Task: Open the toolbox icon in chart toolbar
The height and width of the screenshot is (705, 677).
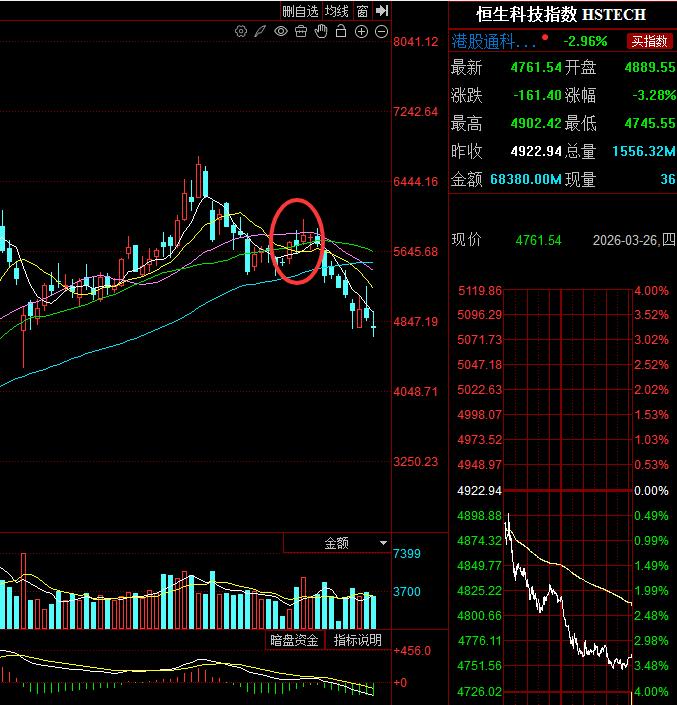Action: tap(301, 31)
